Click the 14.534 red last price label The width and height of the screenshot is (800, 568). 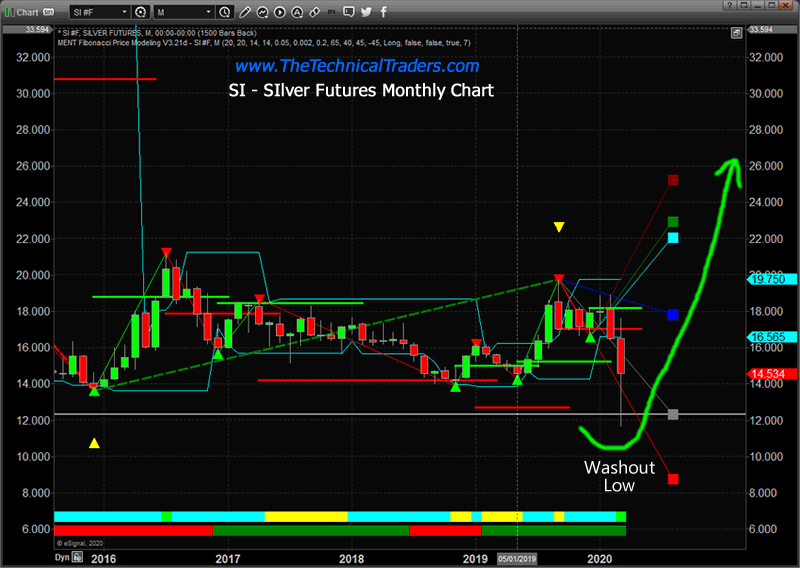pos(770,374)
